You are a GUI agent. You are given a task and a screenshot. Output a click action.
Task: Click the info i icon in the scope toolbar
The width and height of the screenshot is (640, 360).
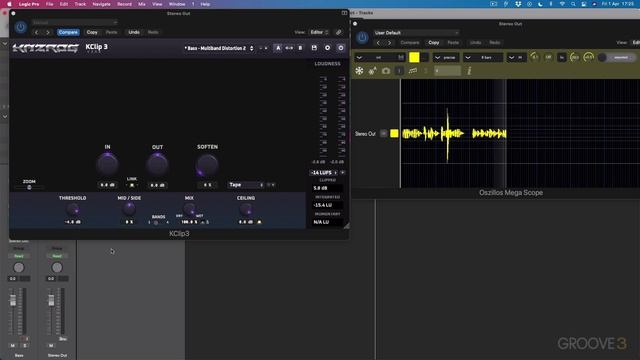[x=469, y=71]
